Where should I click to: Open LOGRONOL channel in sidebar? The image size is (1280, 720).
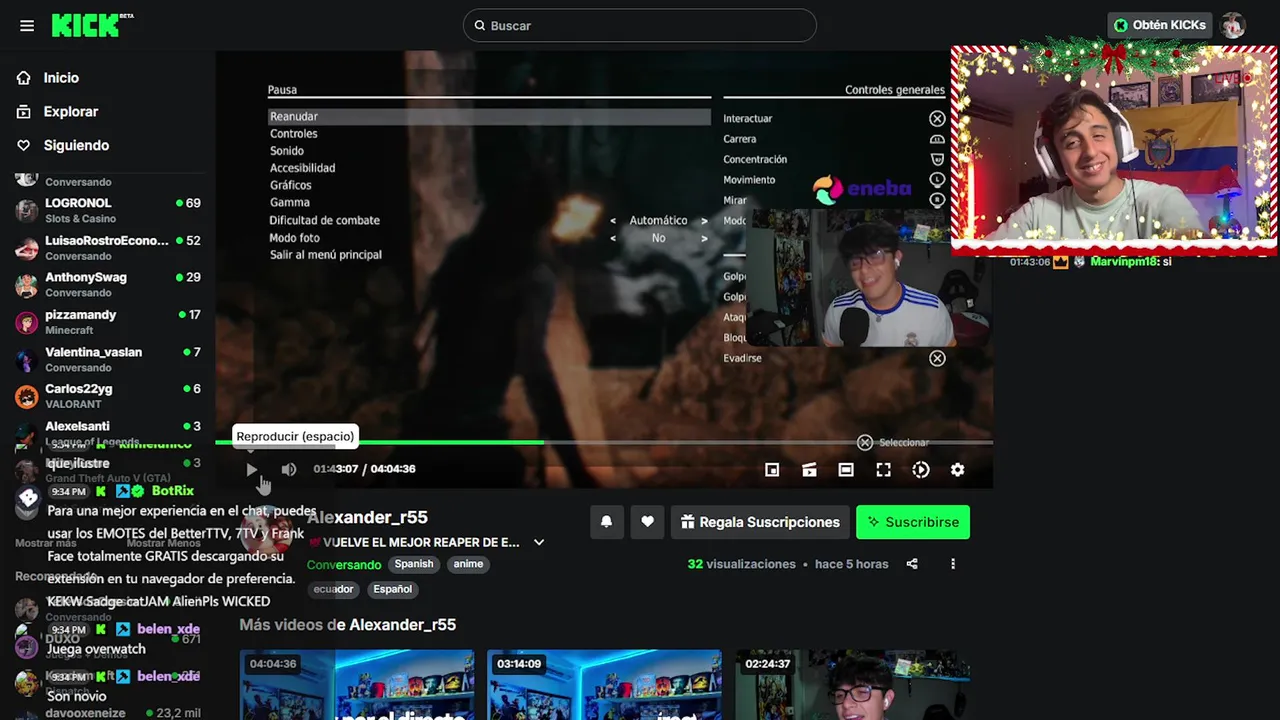108,210
